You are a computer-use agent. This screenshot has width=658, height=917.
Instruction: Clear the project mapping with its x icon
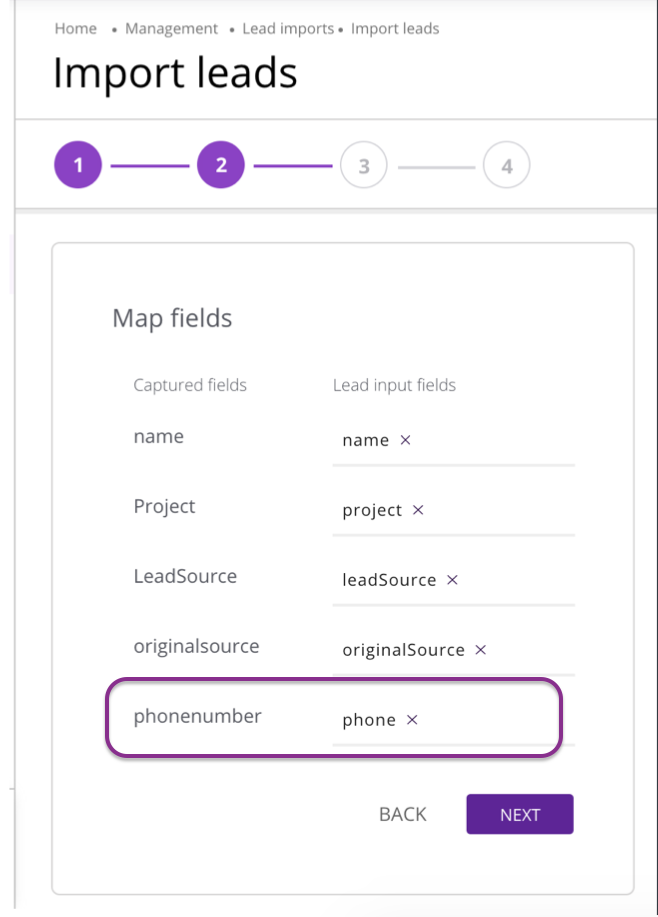pos(418,510)
